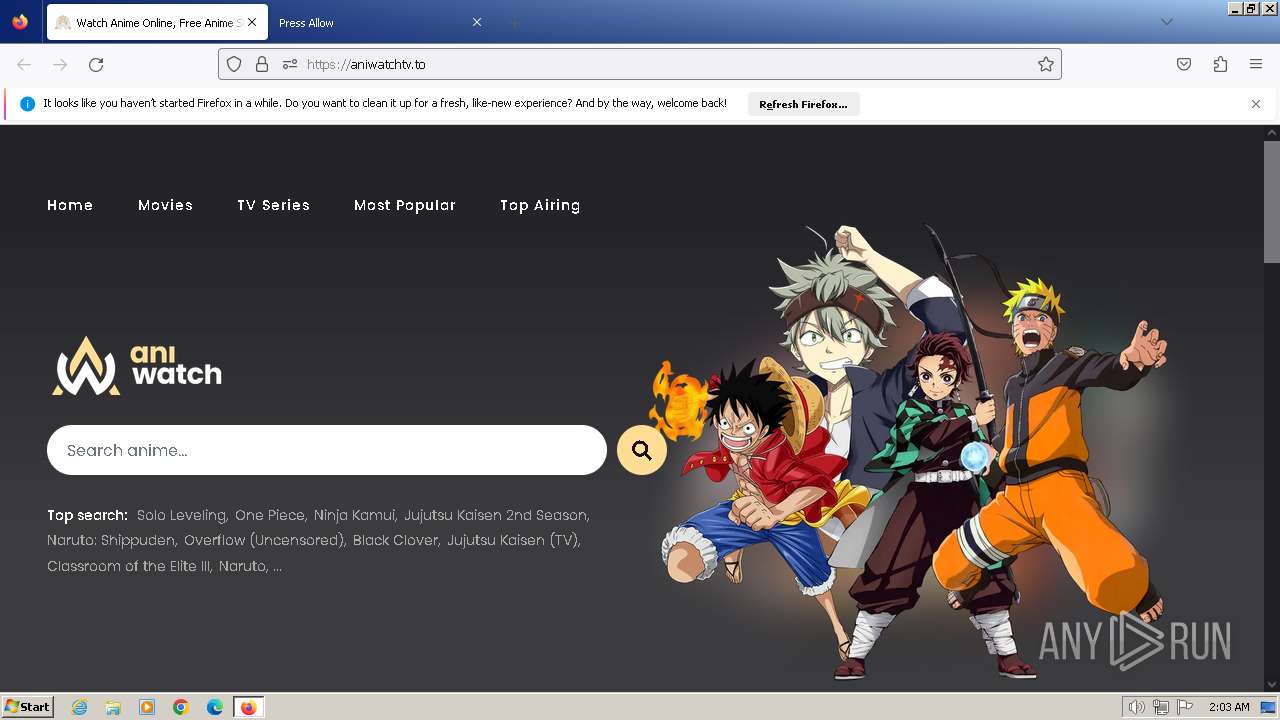Close the Press Allow tab
This screenshot has height=720, width=1280.
click(x=477, y=22)
